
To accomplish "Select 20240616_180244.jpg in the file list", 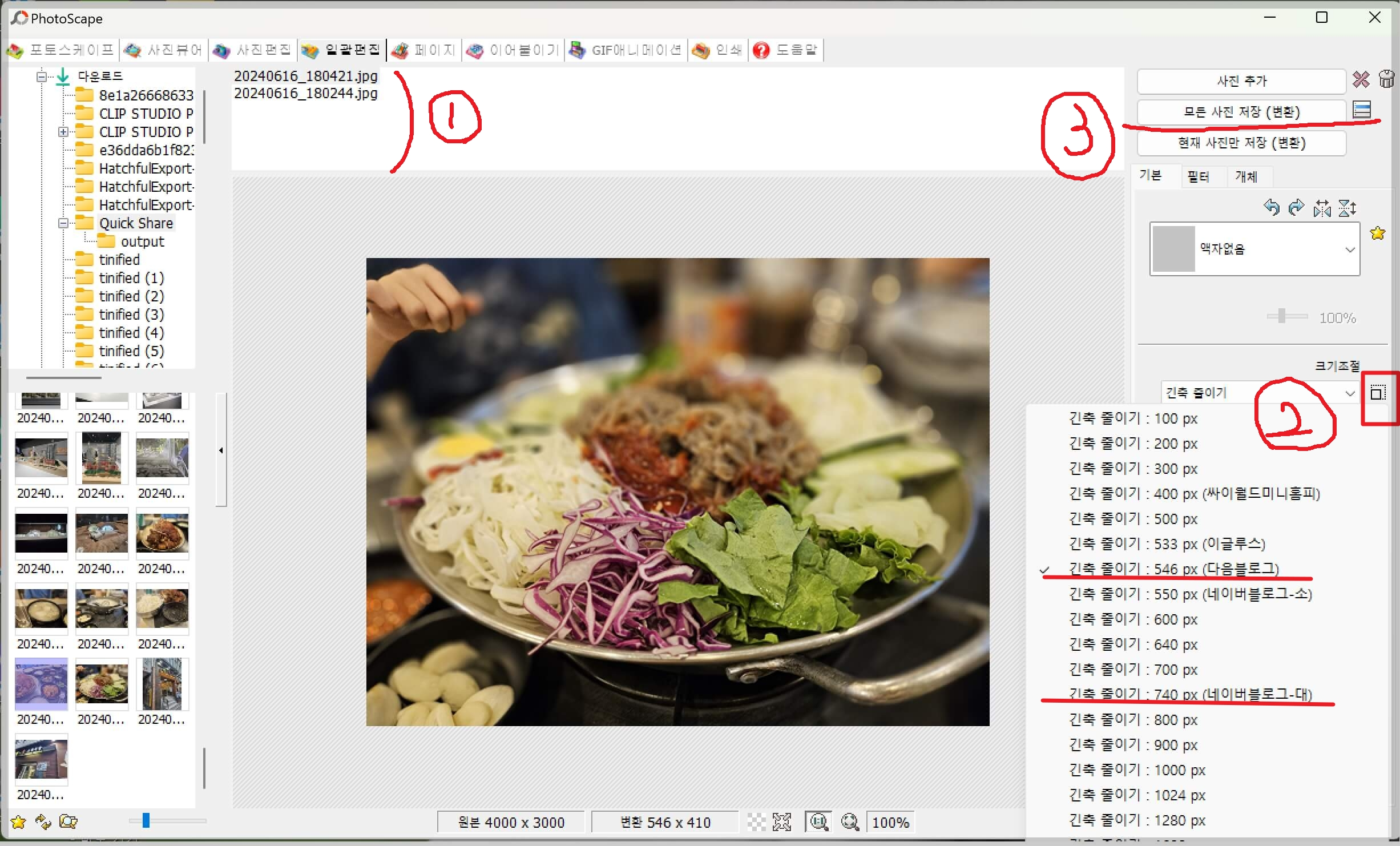I will [306, 94].
